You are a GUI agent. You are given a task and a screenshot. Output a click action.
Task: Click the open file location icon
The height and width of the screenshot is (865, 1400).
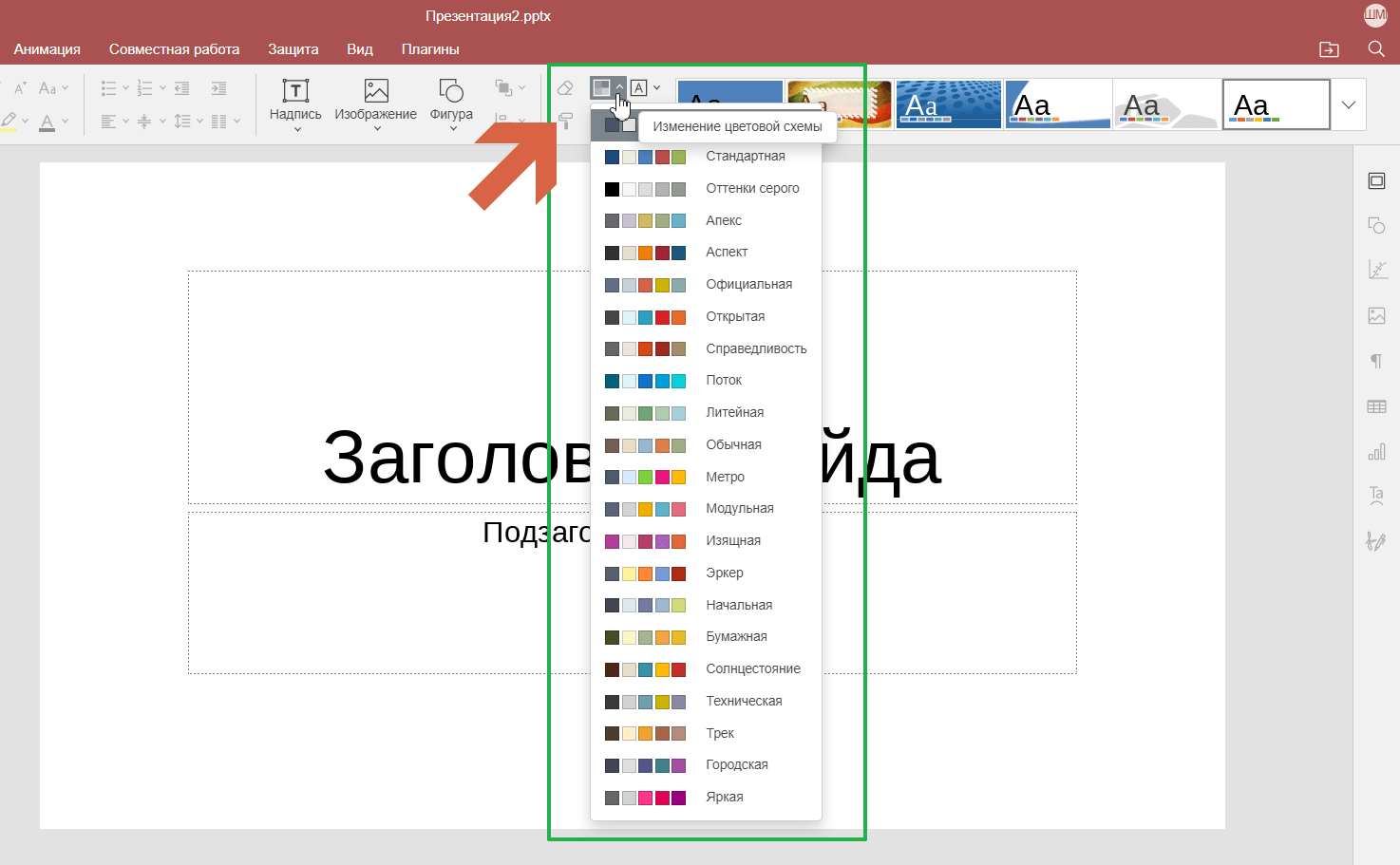coord(1330,49)
